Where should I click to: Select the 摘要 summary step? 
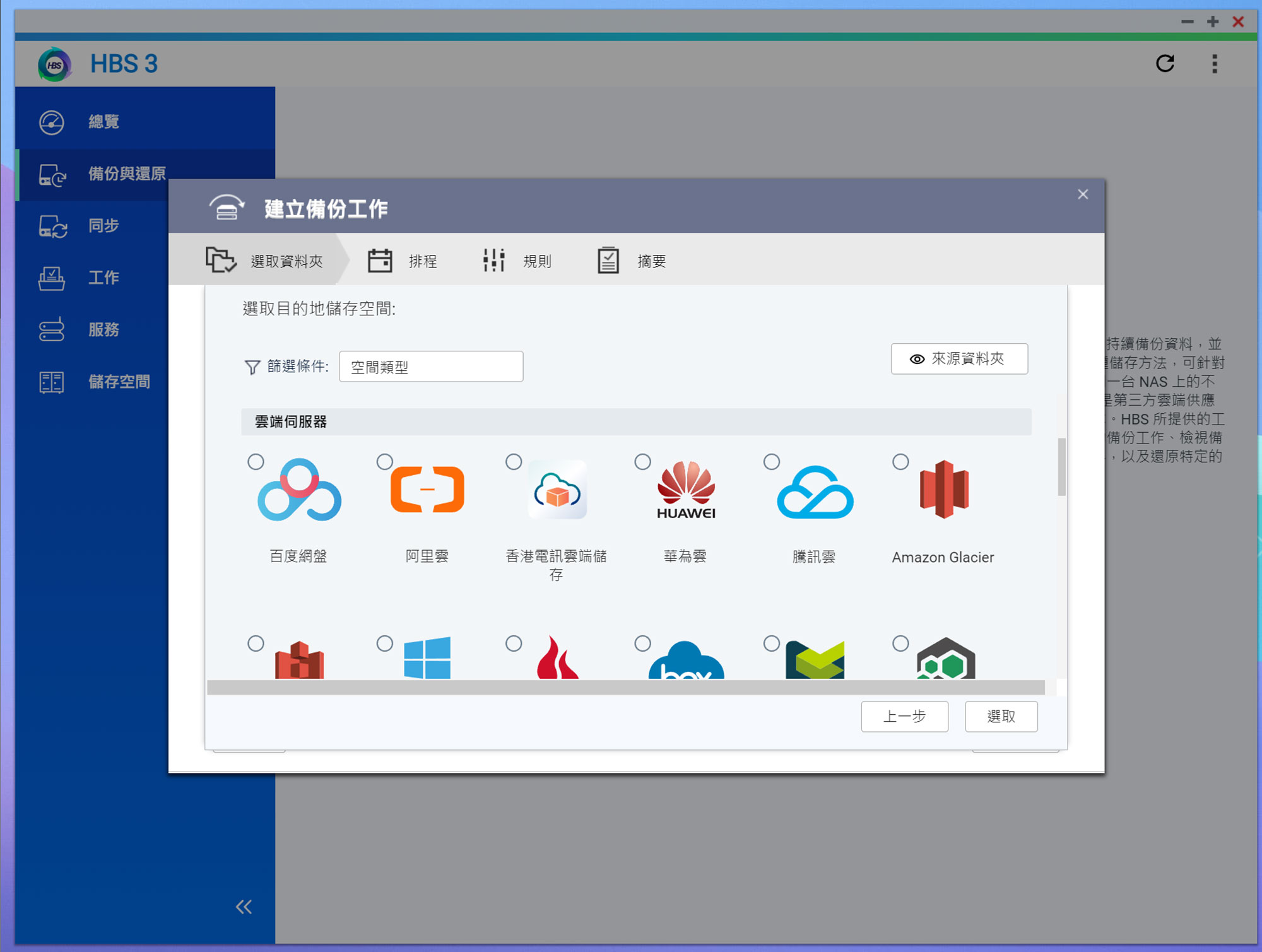click(x=632, y=261)
